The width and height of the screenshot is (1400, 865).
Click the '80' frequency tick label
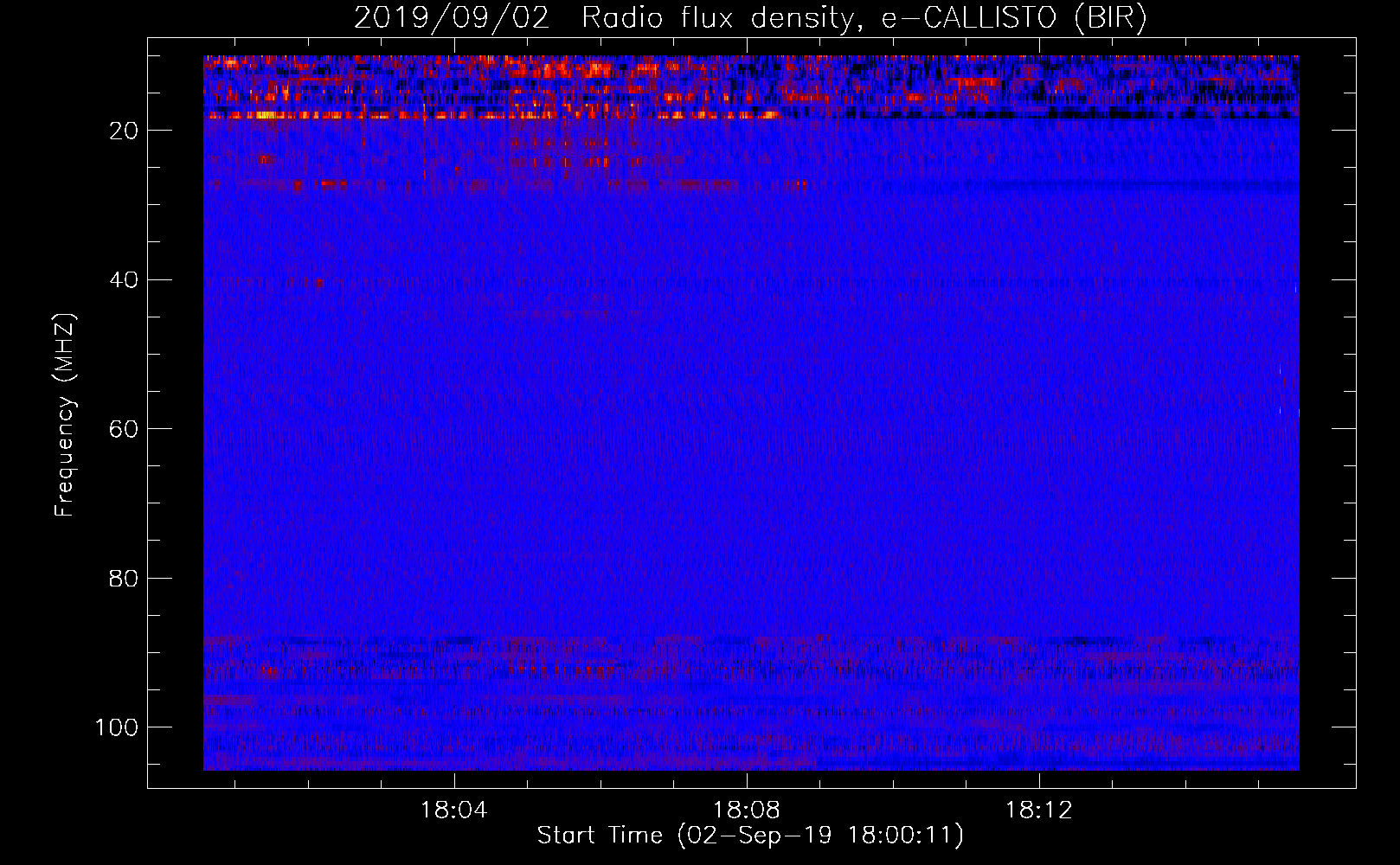click(124, 579)
